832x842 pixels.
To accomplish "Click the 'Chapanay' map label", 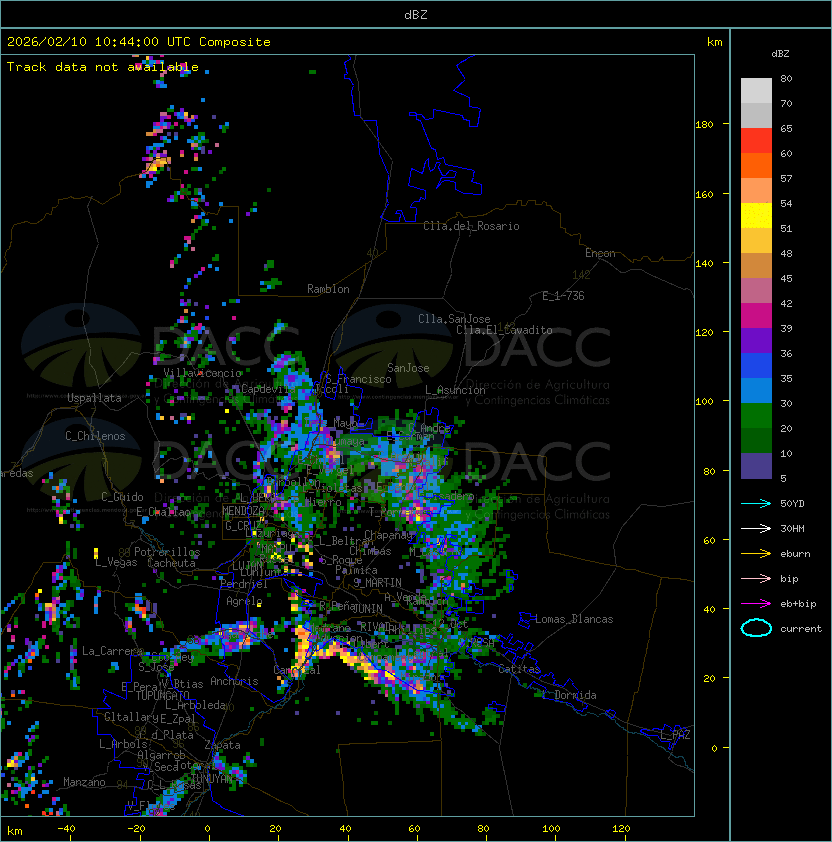I will (388, 535).
